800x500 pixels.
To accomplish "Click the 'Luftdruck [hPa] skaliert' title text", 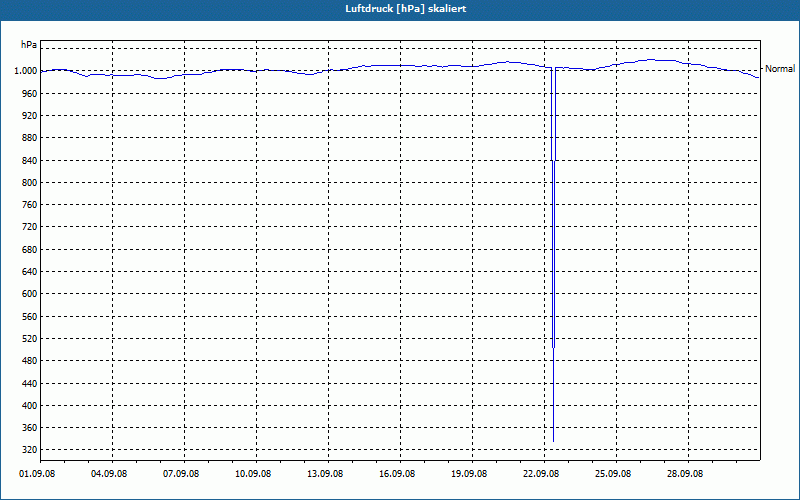I will click(x=406, y=9).
